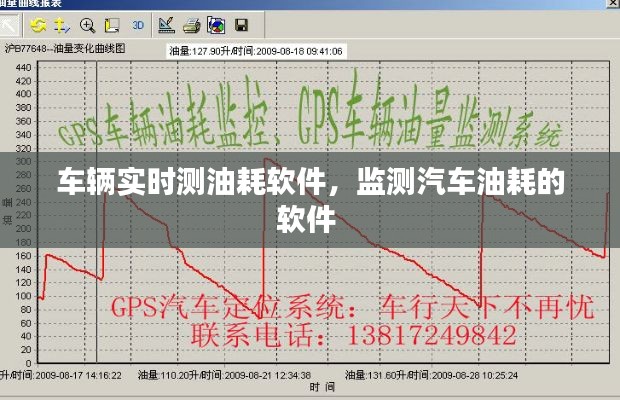Click the 100 value on the Y axis
Viewport: 620px width, 400px height.
click(23, 296)
